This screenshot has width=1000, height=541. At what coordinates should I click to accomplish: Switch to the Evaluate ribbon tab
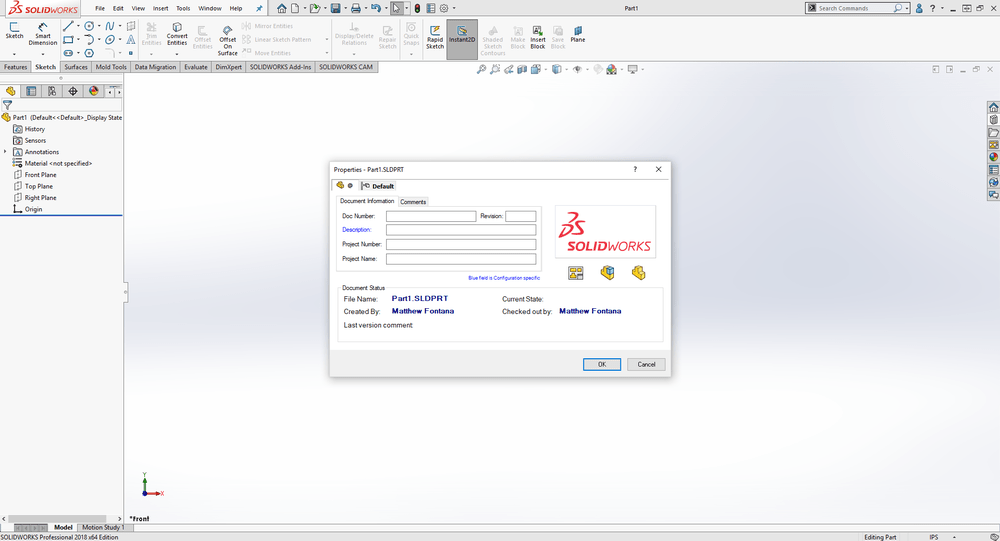pos(196,67)
